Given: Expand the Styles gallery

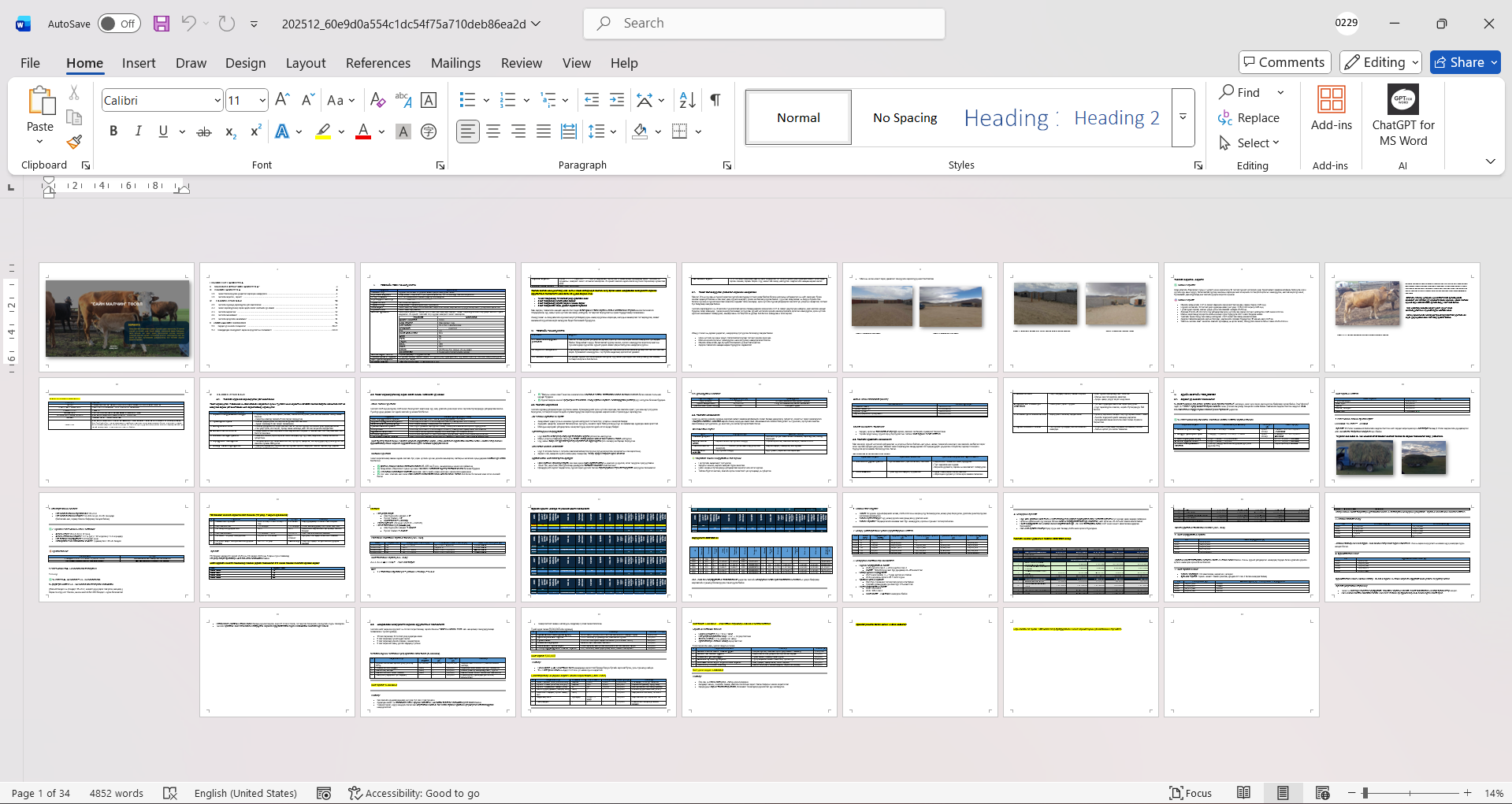Looking at the screenshot, I should coord(1183,117).
